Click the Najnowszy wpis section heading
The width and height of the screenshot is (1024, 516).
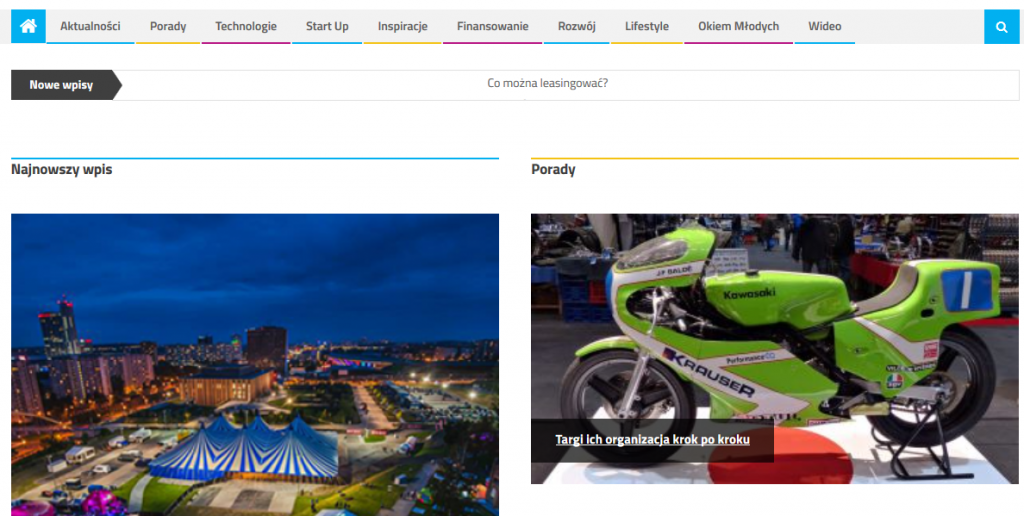[x=62, y=170]
